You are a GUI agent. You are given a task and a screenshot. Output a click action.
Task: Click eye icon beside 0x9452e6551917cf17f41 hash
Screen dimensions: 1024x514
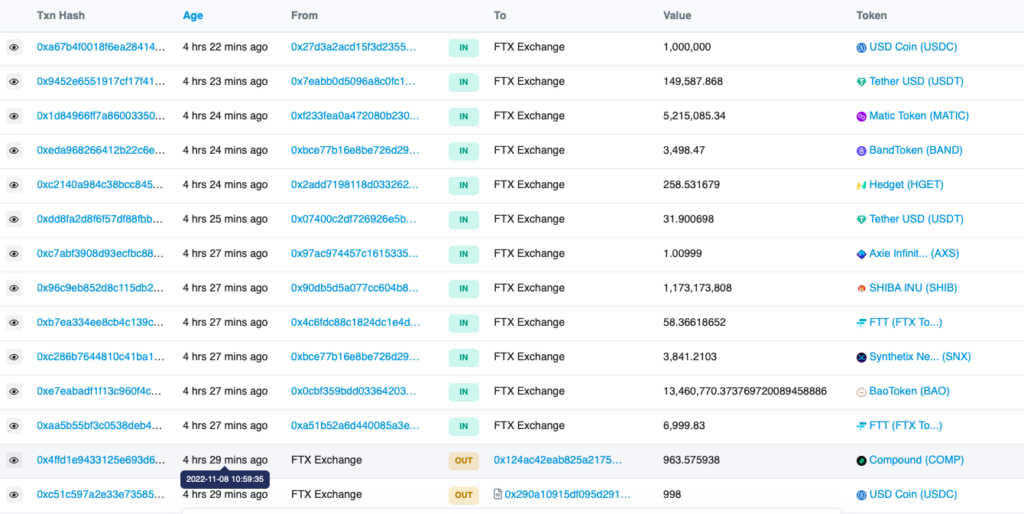[14, 82]
